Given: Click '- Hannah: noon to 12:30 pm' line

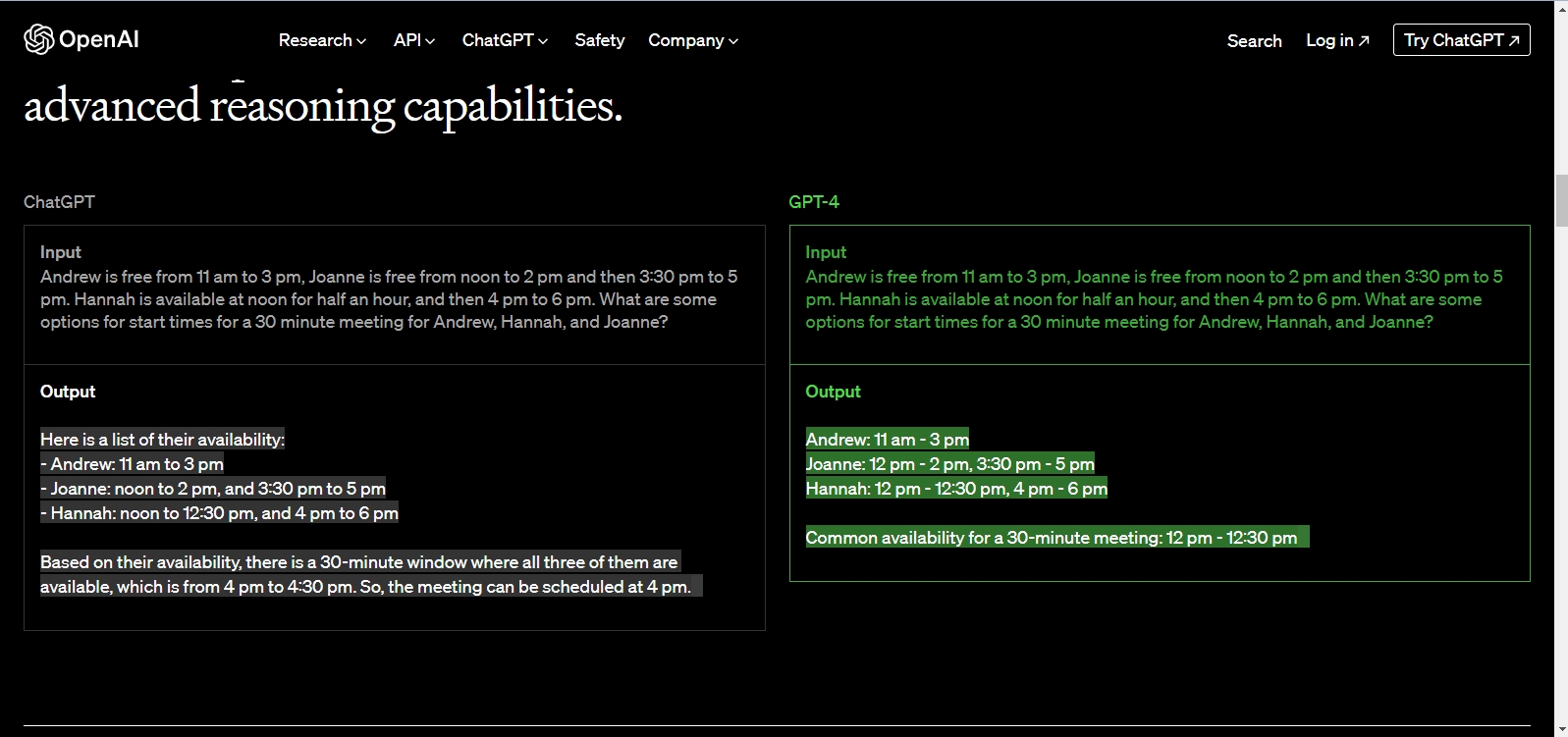Looking at the screenshot, I should 220,513.
